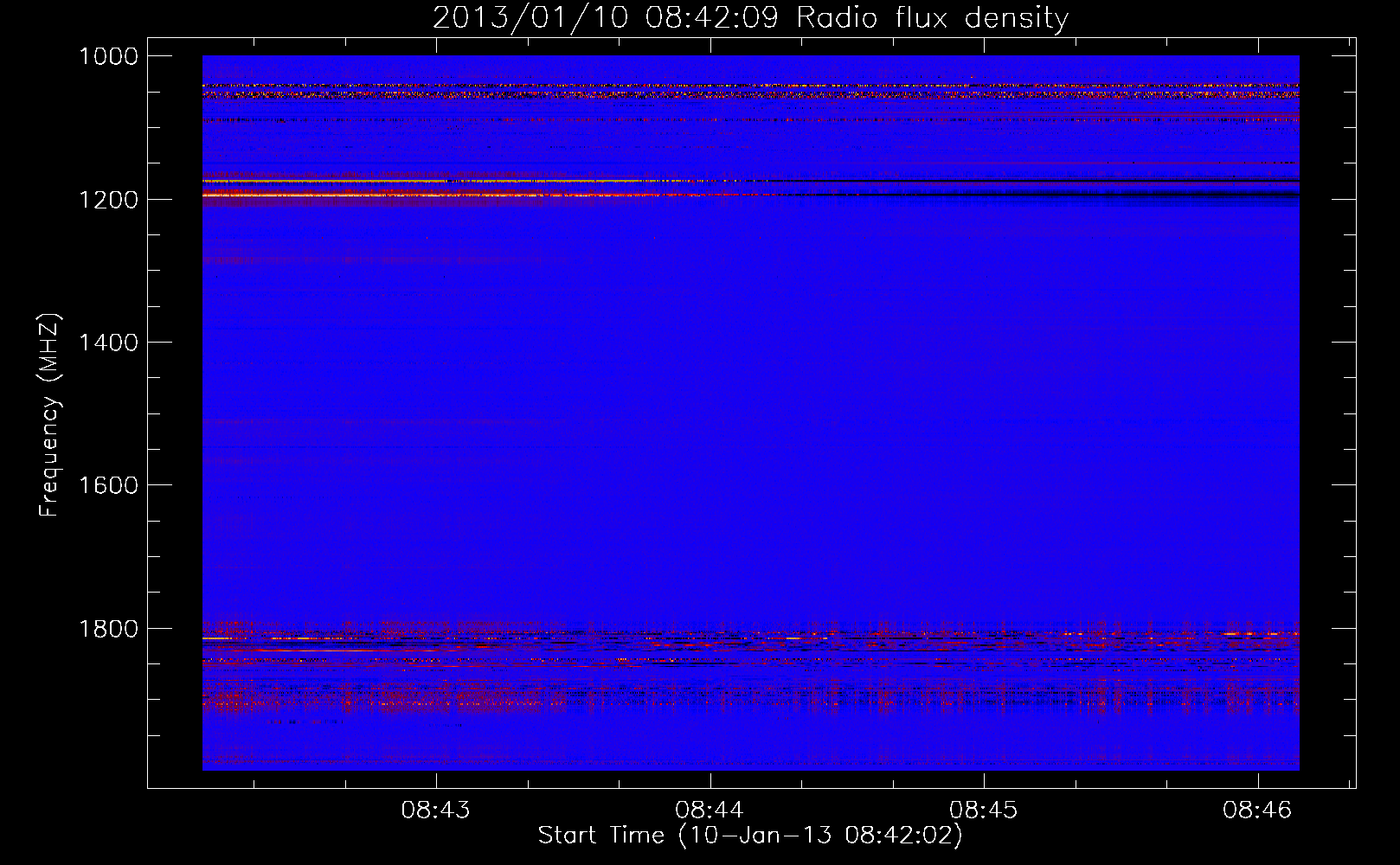Screen dimensions: 1400x865
Task: Click the y-axis label "Frequency (MHZ)"
Action: click(x=50, y=415)
